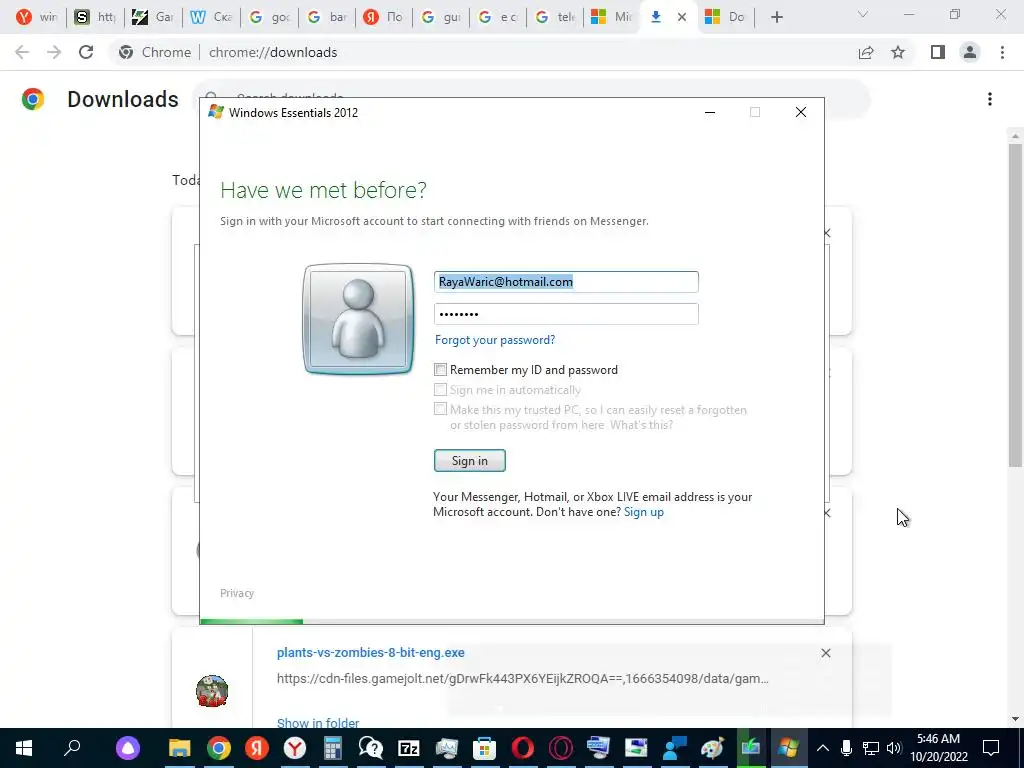Open Opera GX outline icon in taskbar
1024x768 pixels.
point(560,748)
